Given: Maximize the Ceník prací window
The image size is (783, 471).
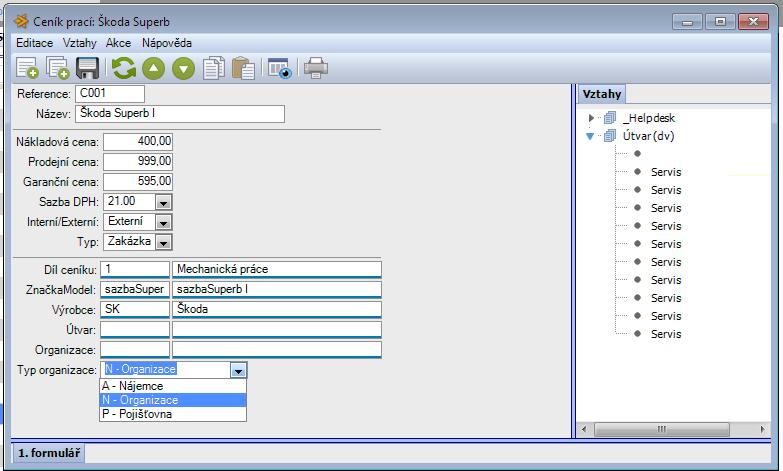Looking at the screenshot, I should coord(720,21).
